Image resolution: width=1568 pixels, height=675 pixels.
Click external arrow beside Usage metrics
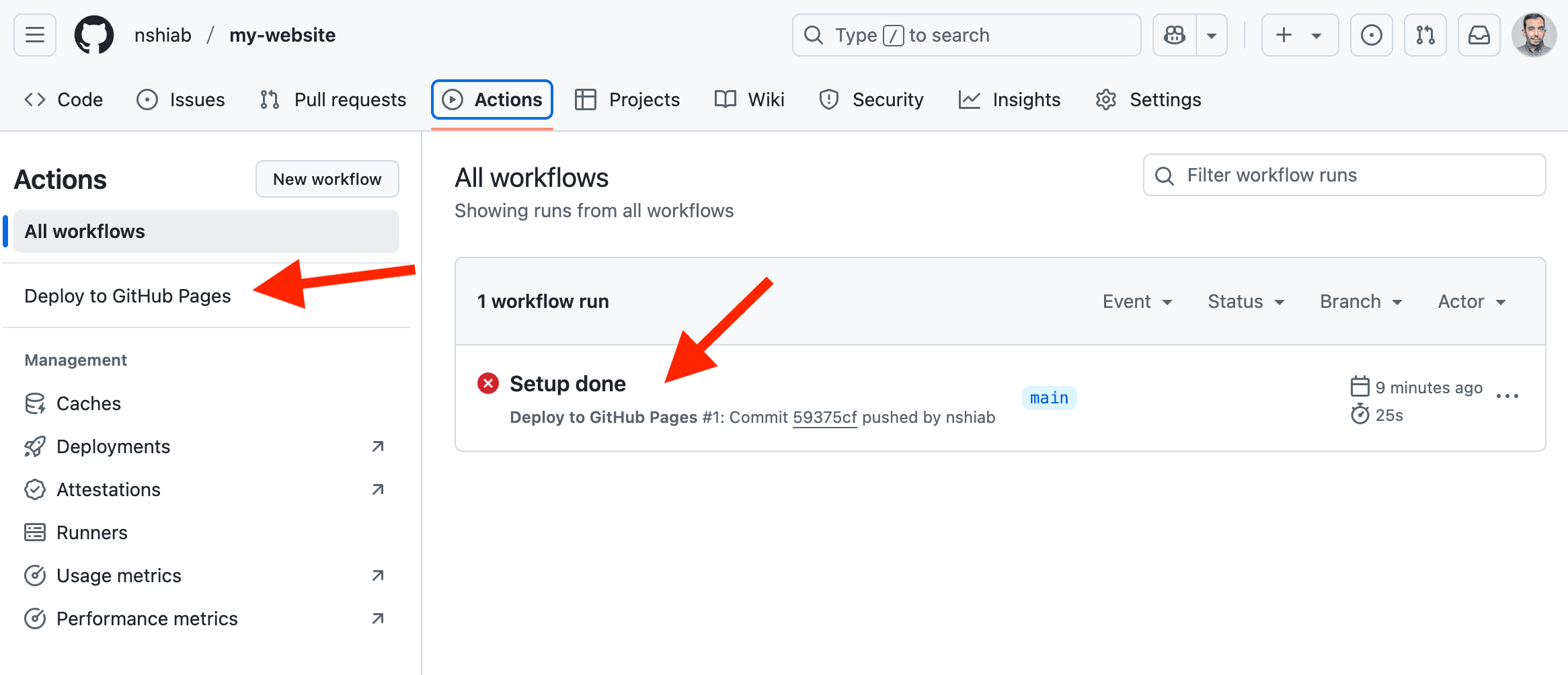coord(378,575)
